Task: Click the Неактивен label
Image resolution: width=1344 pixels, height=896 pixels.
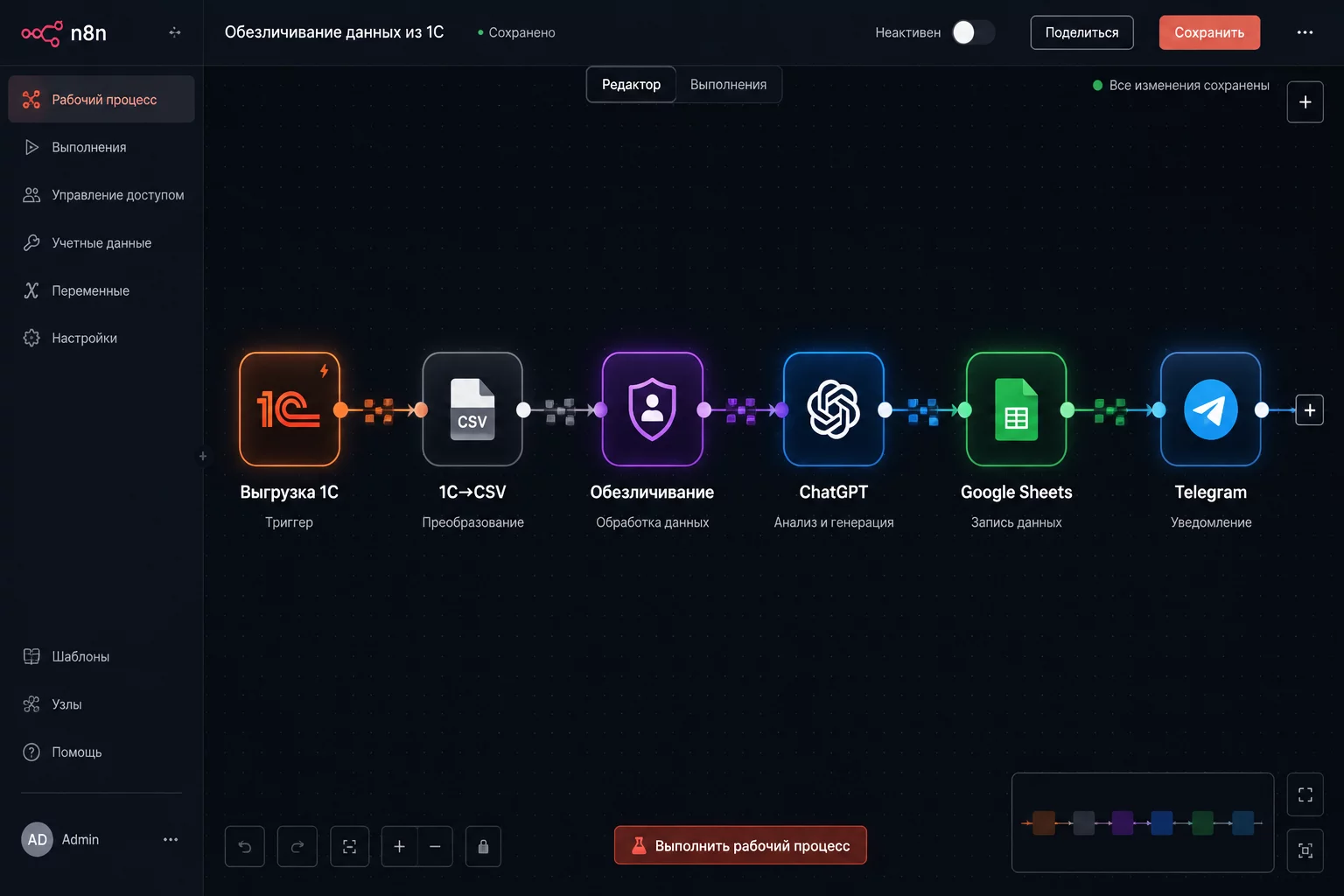Action: pos(907,32)
